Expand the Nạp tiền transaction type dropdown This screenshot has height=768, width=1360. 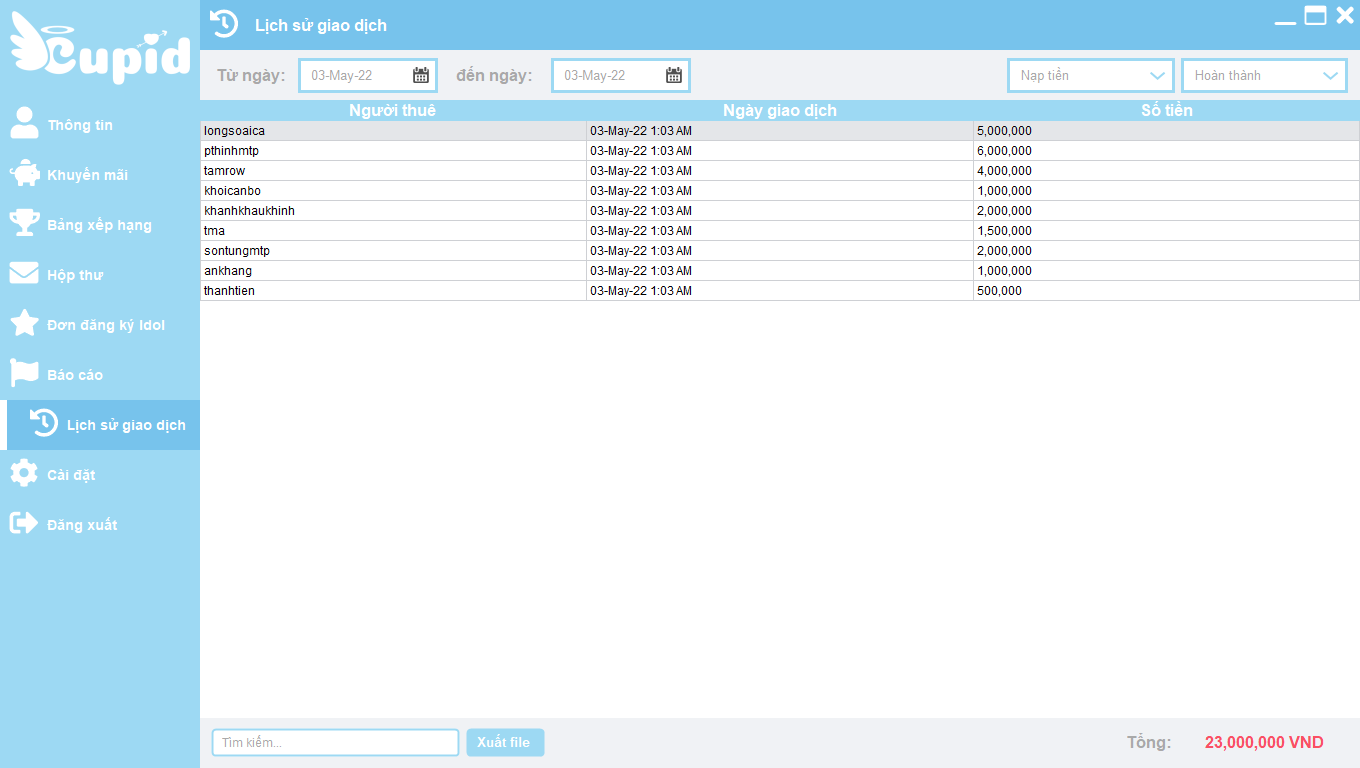[x=1158, y=75]
